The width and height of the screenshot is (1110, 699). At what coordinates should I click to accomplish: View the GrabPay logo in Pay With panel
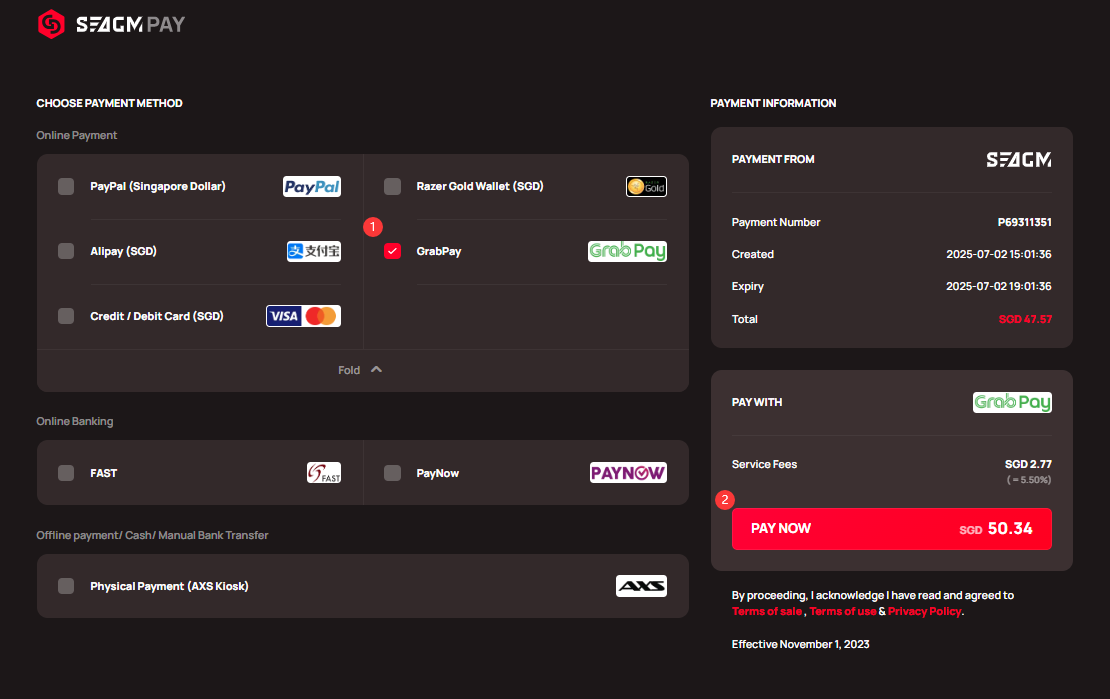[x=1012, y=402]
